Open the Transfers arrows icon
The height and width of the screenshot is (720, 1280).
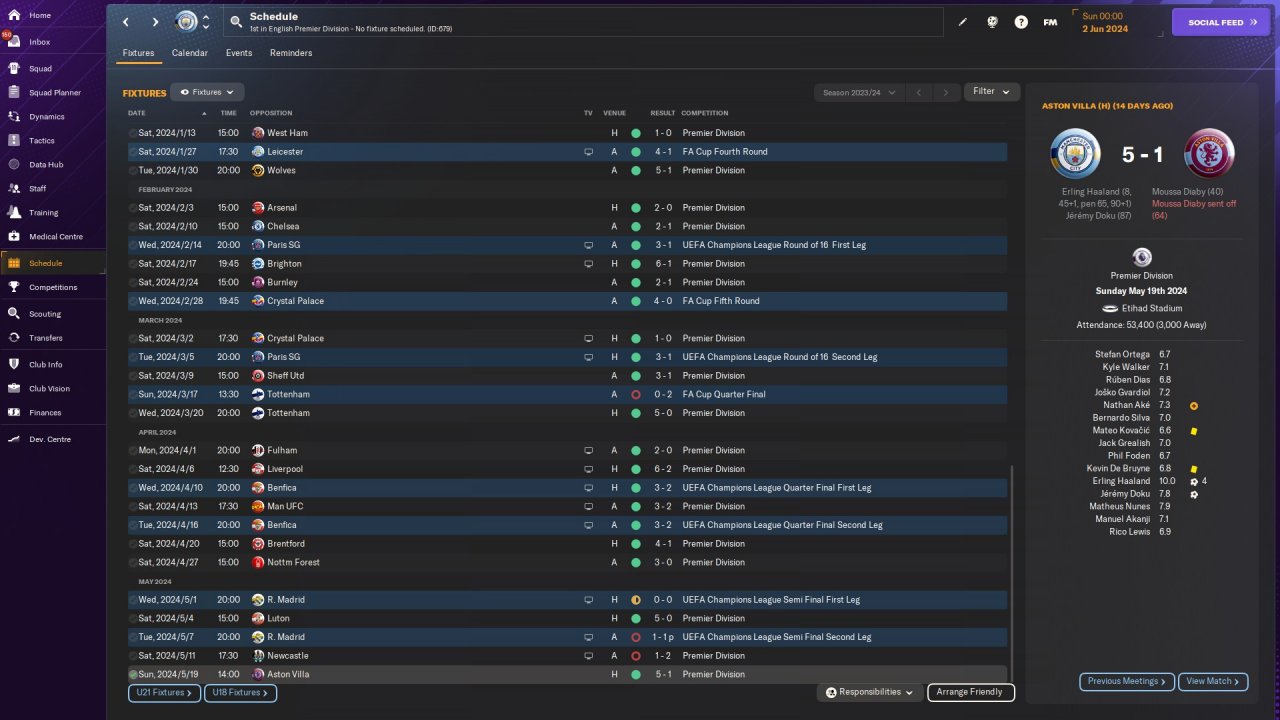point(14,338)
